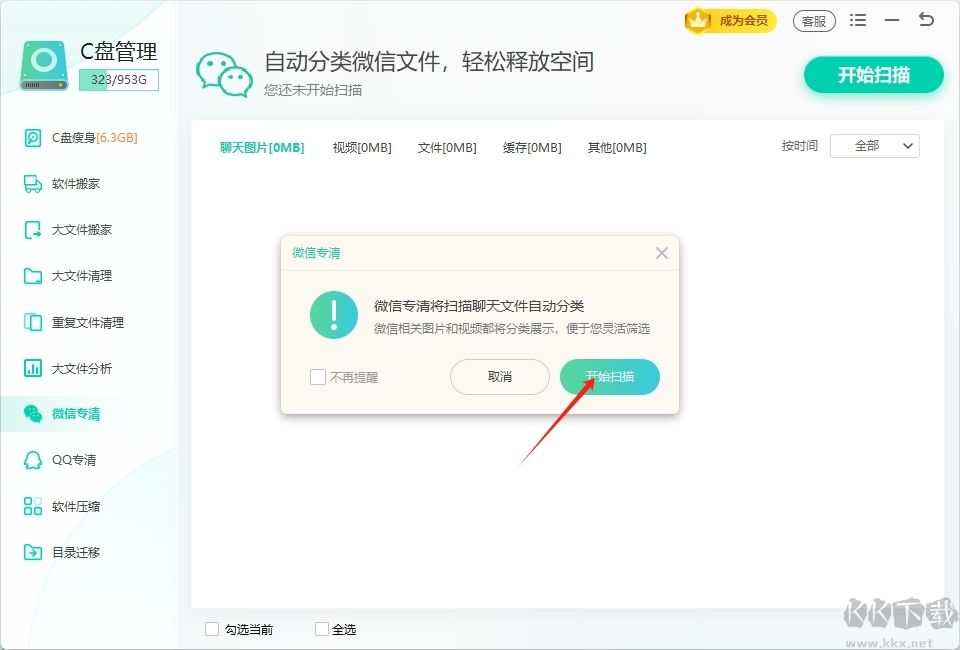Click the 自动分类微信文件，轻松释放空间 heading

(429, 62)
